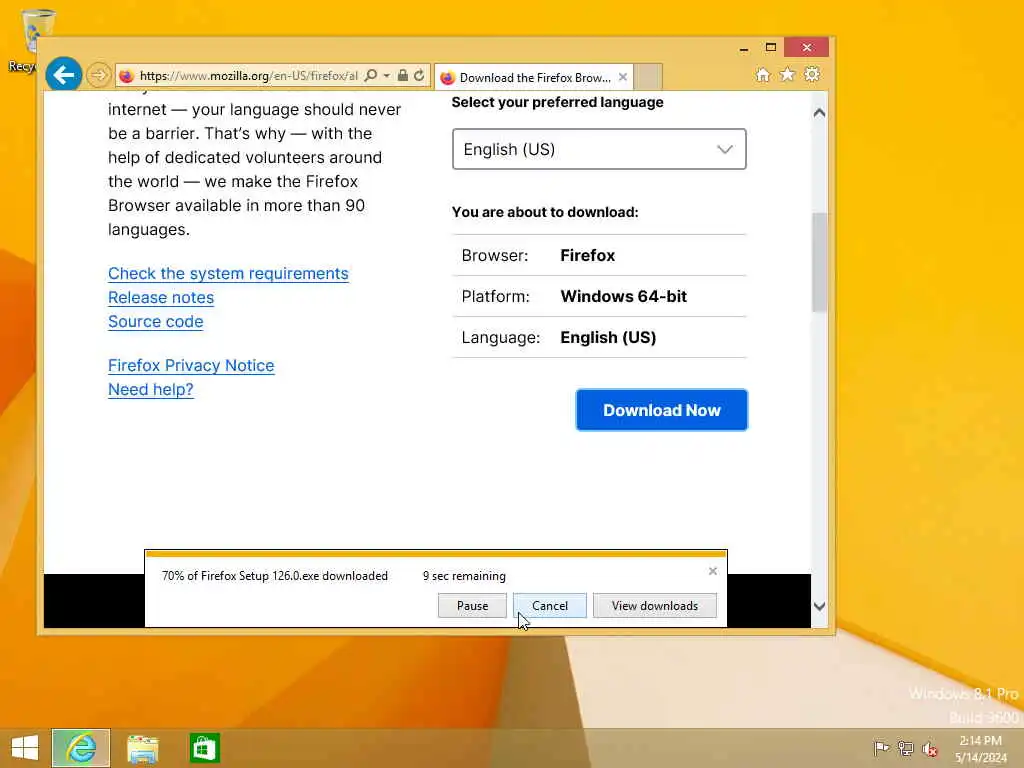The image size is (1024, 768).
Task: Click "70% of Firefox Setup 126.0.exe downloaded" text
Action: (x=275, y=576)
